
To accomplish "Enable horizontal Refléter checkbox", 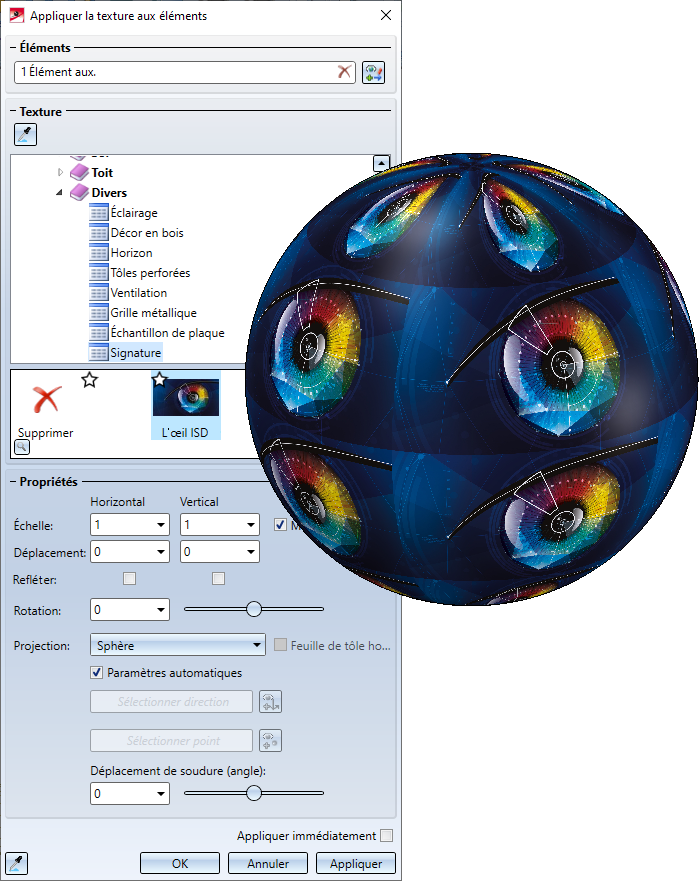I will point(129,579).
